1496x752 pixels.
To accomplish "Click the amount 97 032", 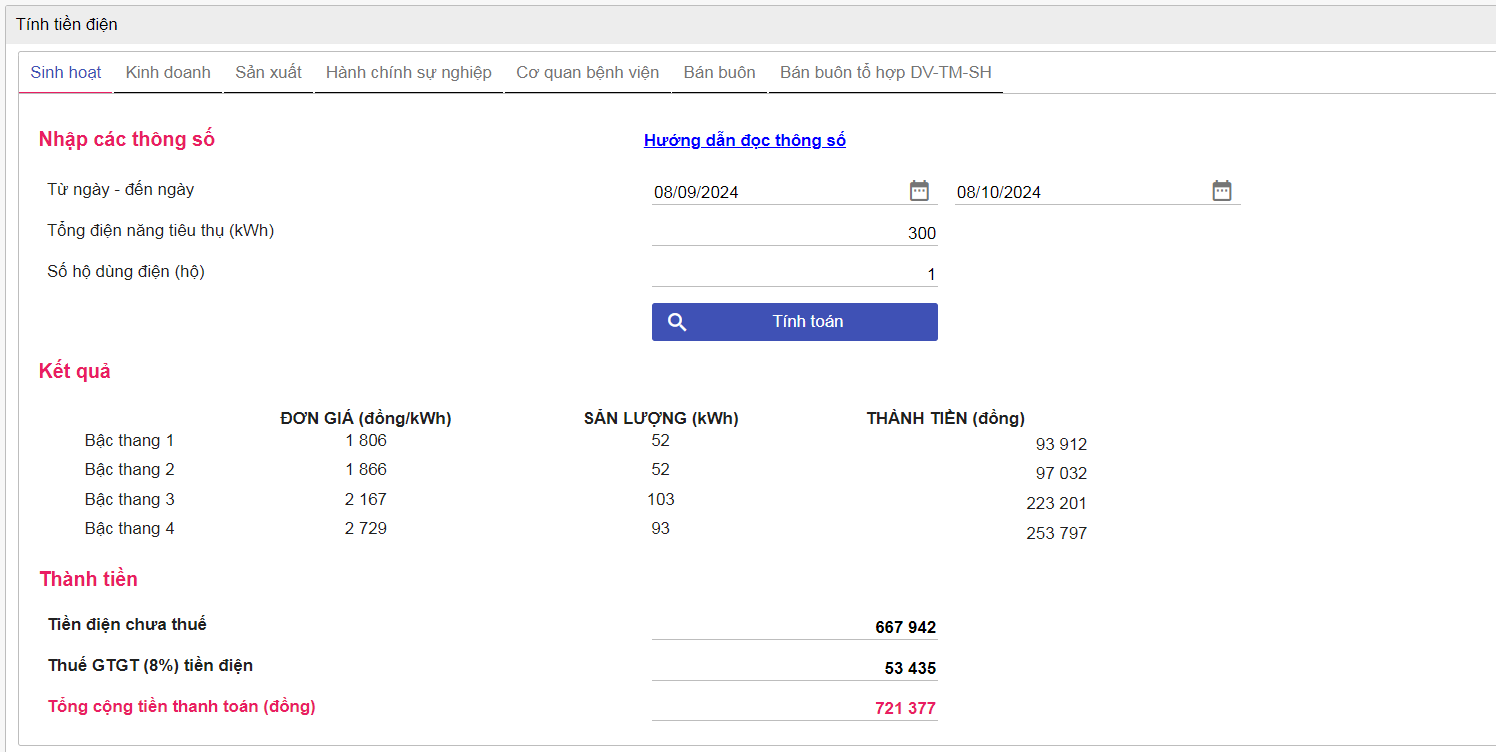I will point(1061,474).
